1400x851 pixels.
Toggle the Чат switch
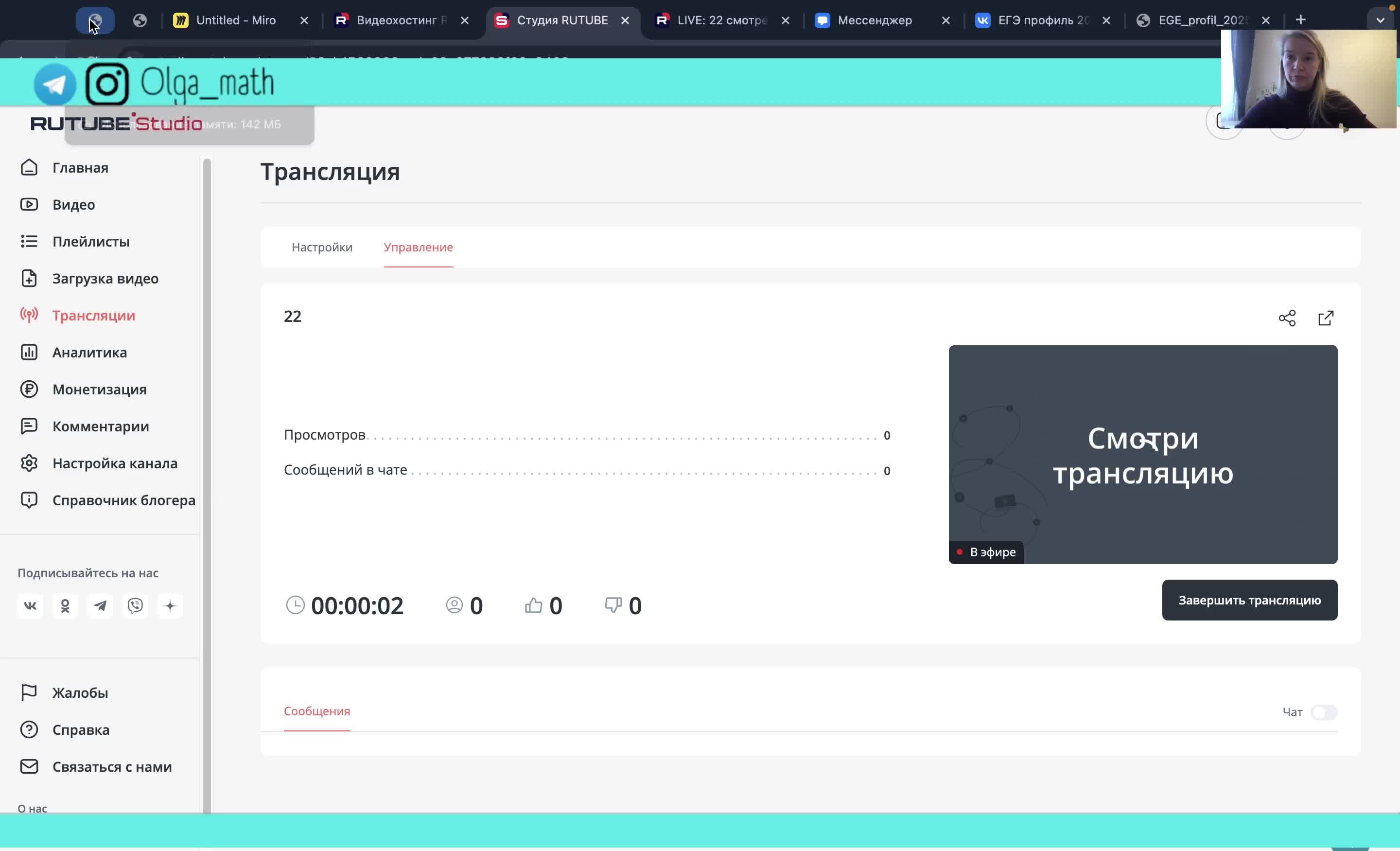1324,712
